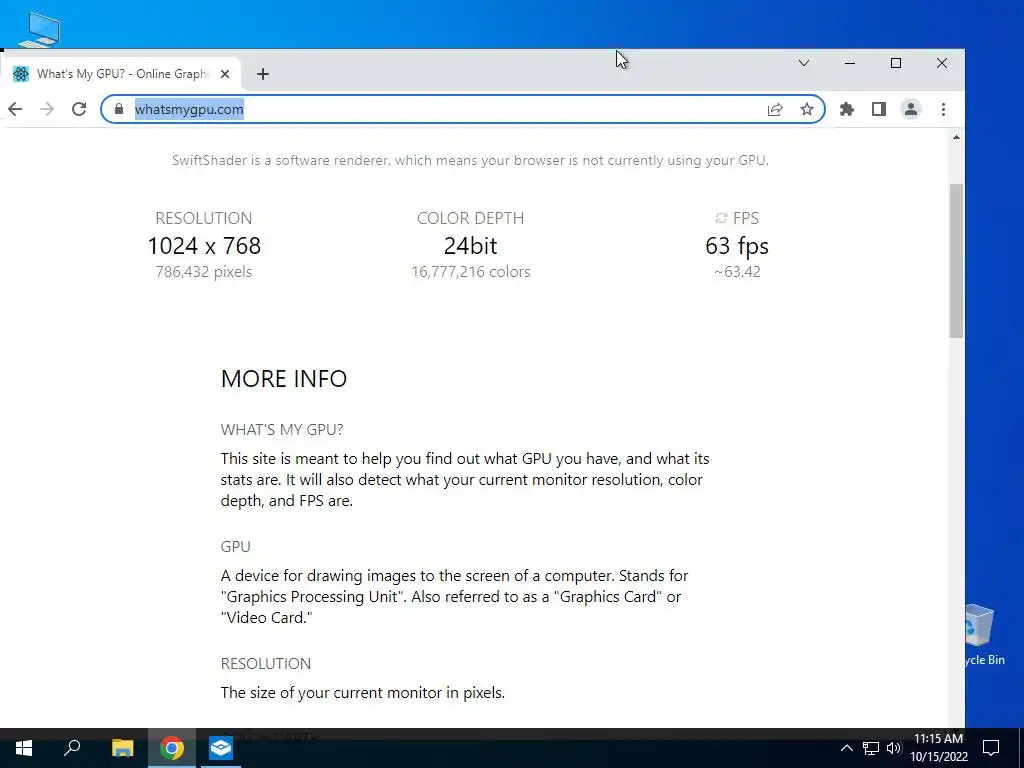Screen dimensions: 1024x768
Task: Reload the whatsmygpu.com page
Action: (79, 109)
